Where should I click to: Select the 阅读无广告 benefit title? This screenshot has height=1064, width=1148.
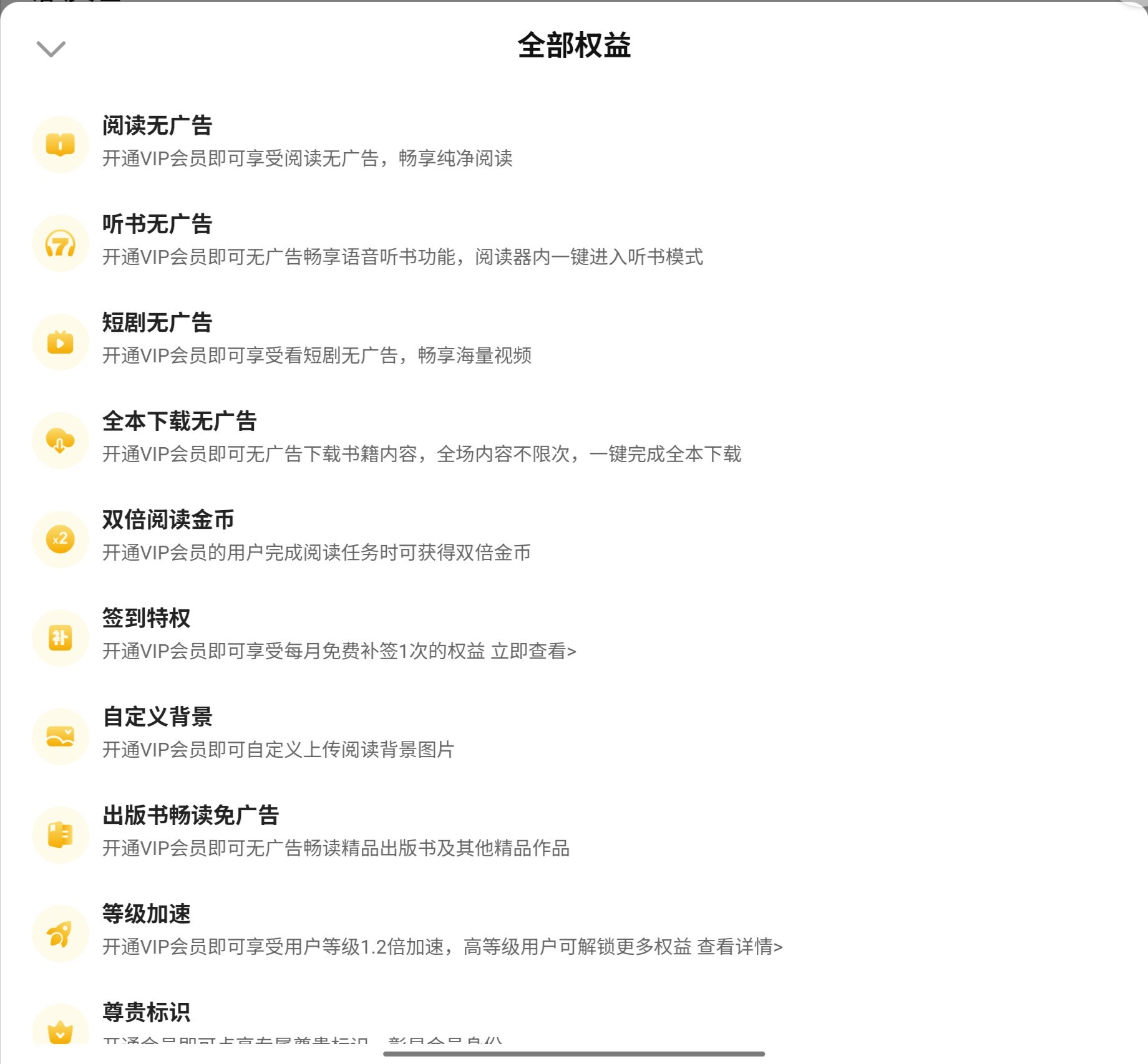(157, 125)
